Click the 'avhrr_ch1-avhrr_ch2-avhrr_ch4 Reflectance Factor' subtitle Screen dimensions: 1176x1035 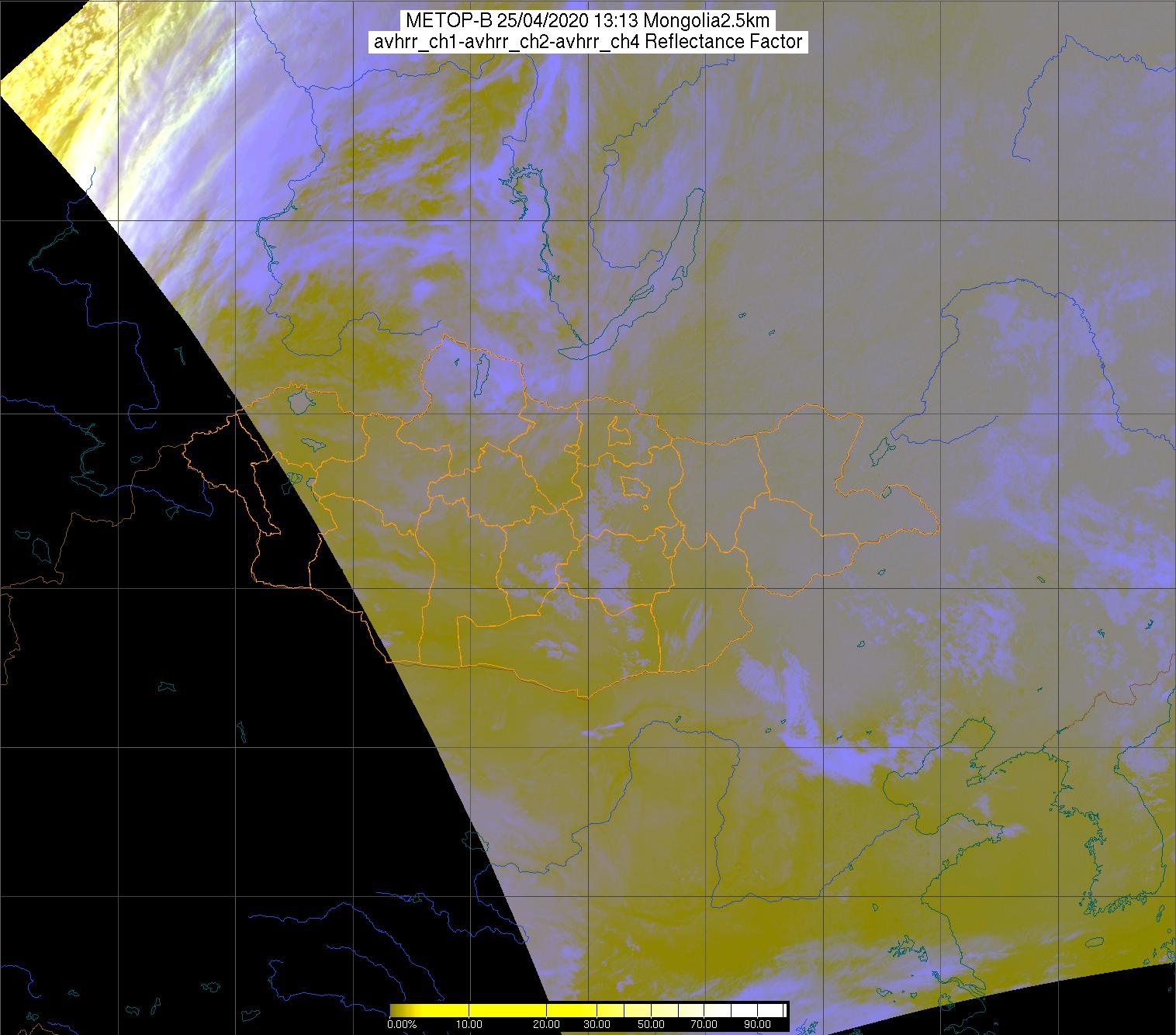coord(587,42)
